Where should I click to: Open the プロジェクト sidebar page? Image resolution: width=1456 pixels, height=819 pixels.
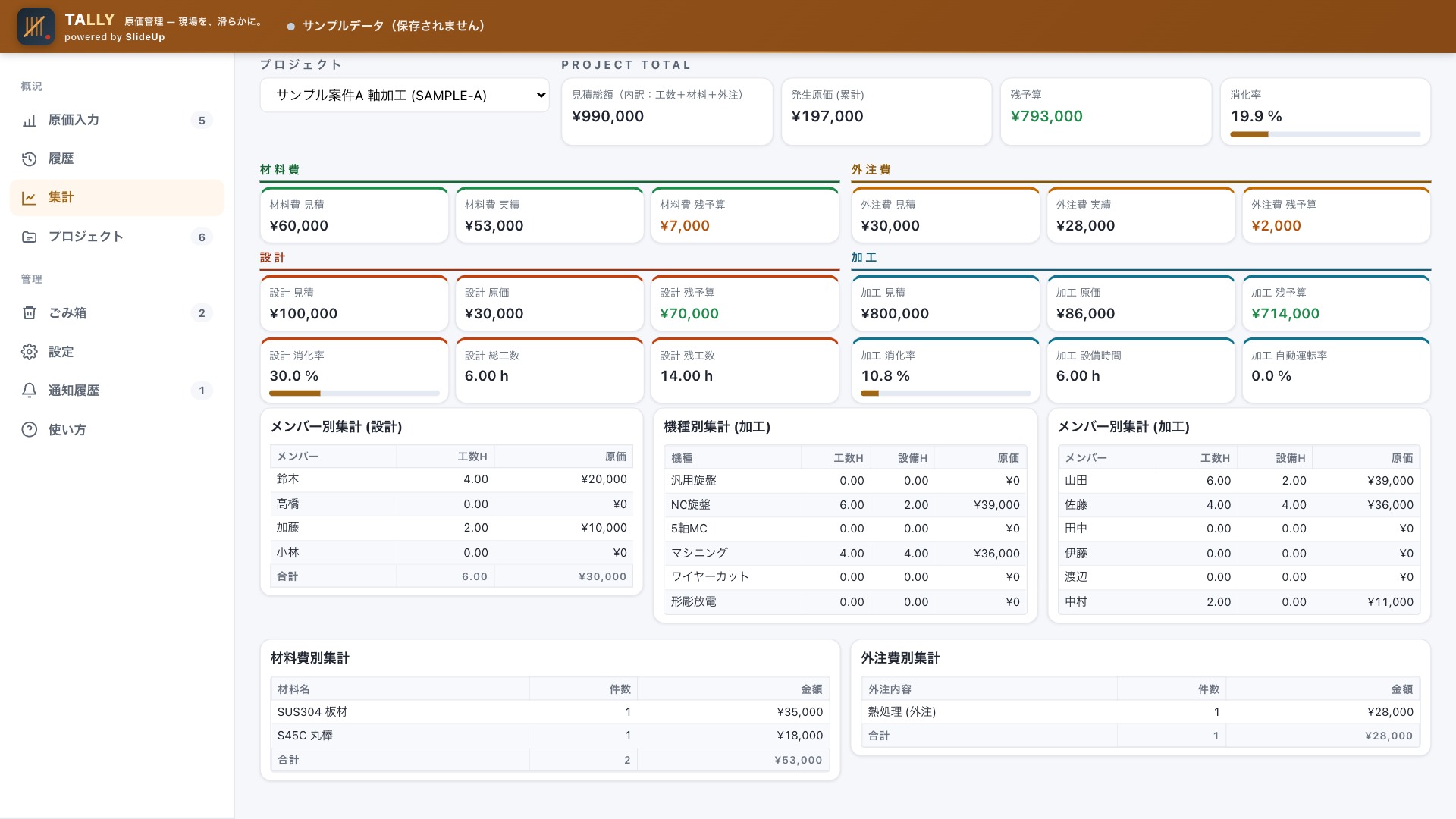117,237
